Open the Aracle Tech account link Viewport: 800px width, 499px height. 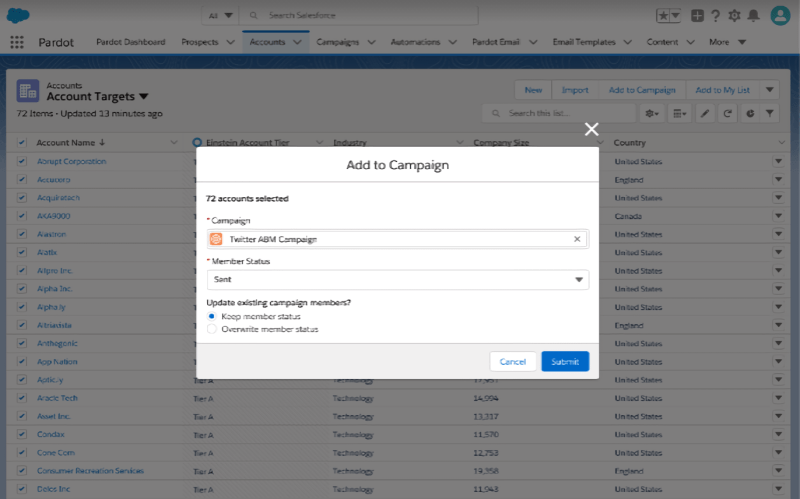pyautogui.click(x=57, y=398)
